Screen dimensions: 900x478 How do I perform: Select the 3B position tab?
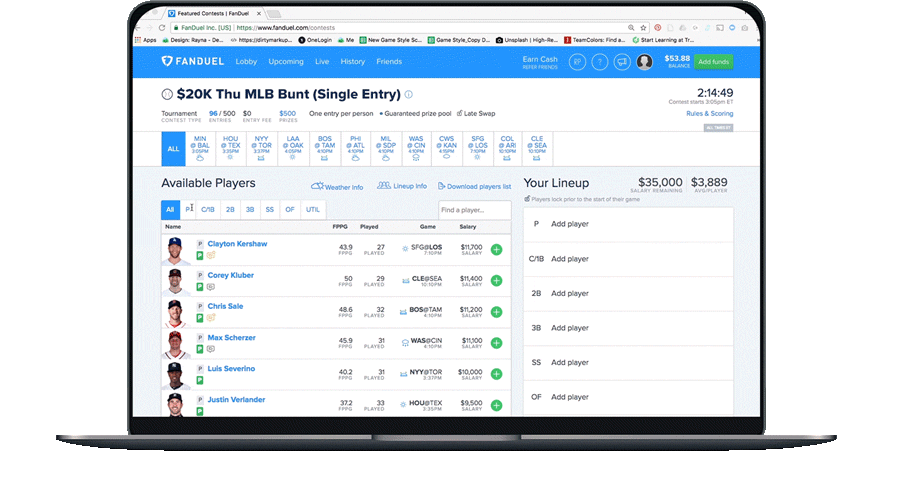point(250,210)
